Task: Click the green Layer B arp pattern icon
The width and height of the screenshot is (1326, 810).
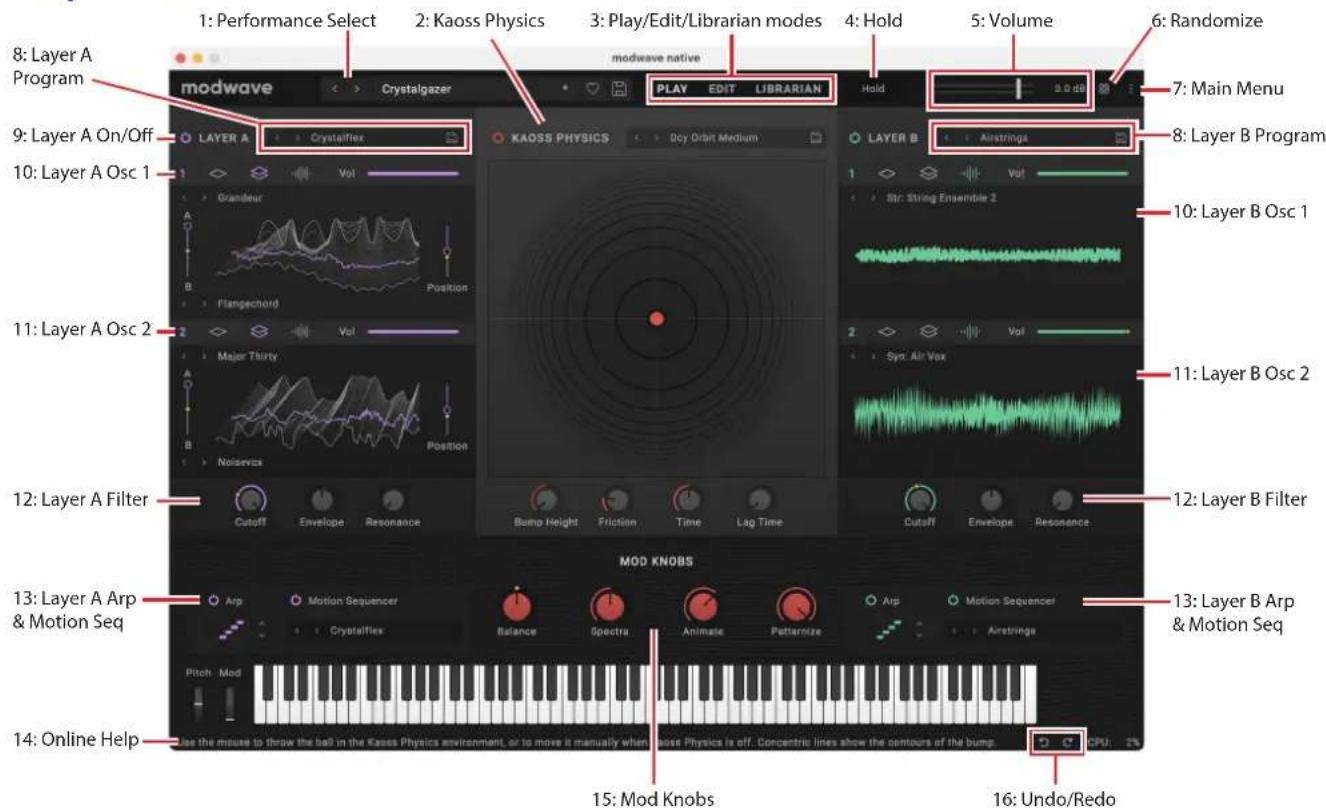Action: click(890, 629)
